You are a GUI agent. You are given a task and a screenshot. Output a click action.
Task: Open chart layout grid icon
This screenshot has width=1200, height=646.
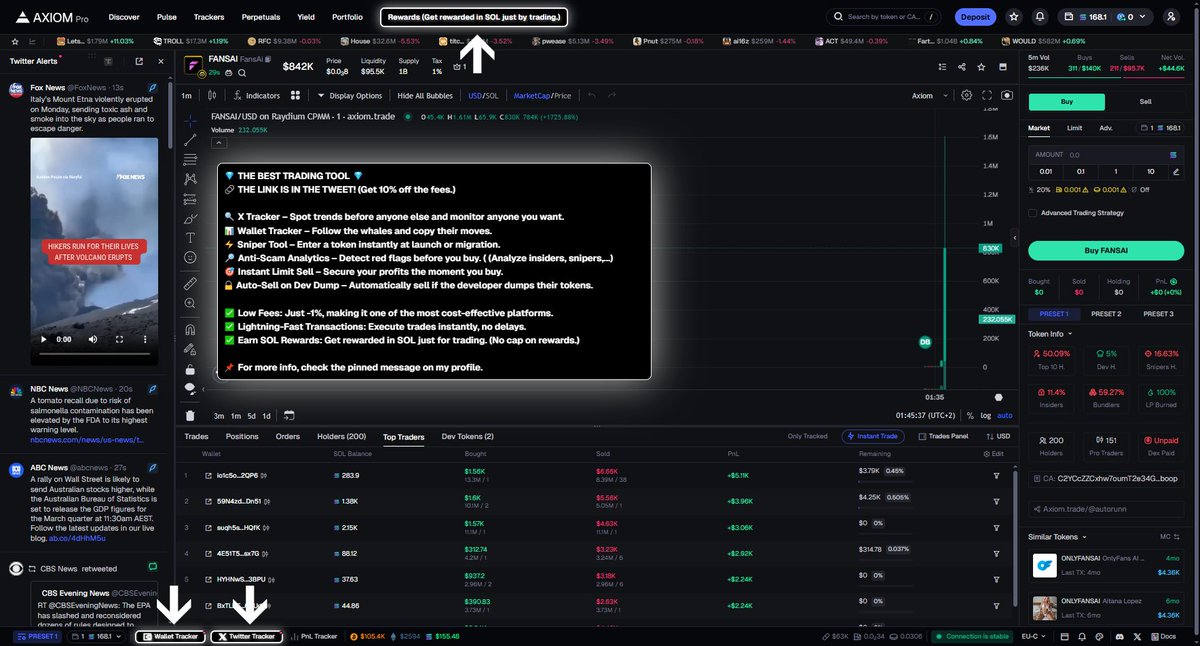tap(295, 96)
